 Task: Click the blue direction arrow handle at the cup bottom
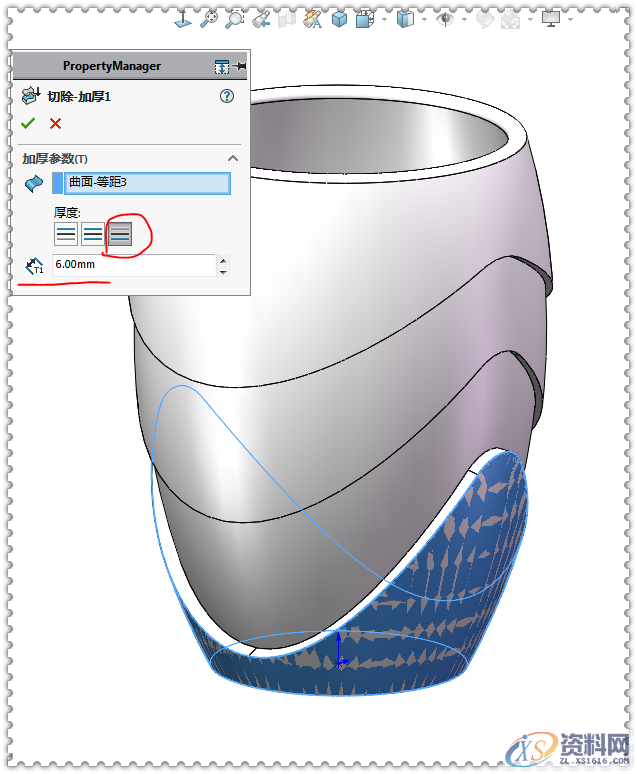point(338,650)
